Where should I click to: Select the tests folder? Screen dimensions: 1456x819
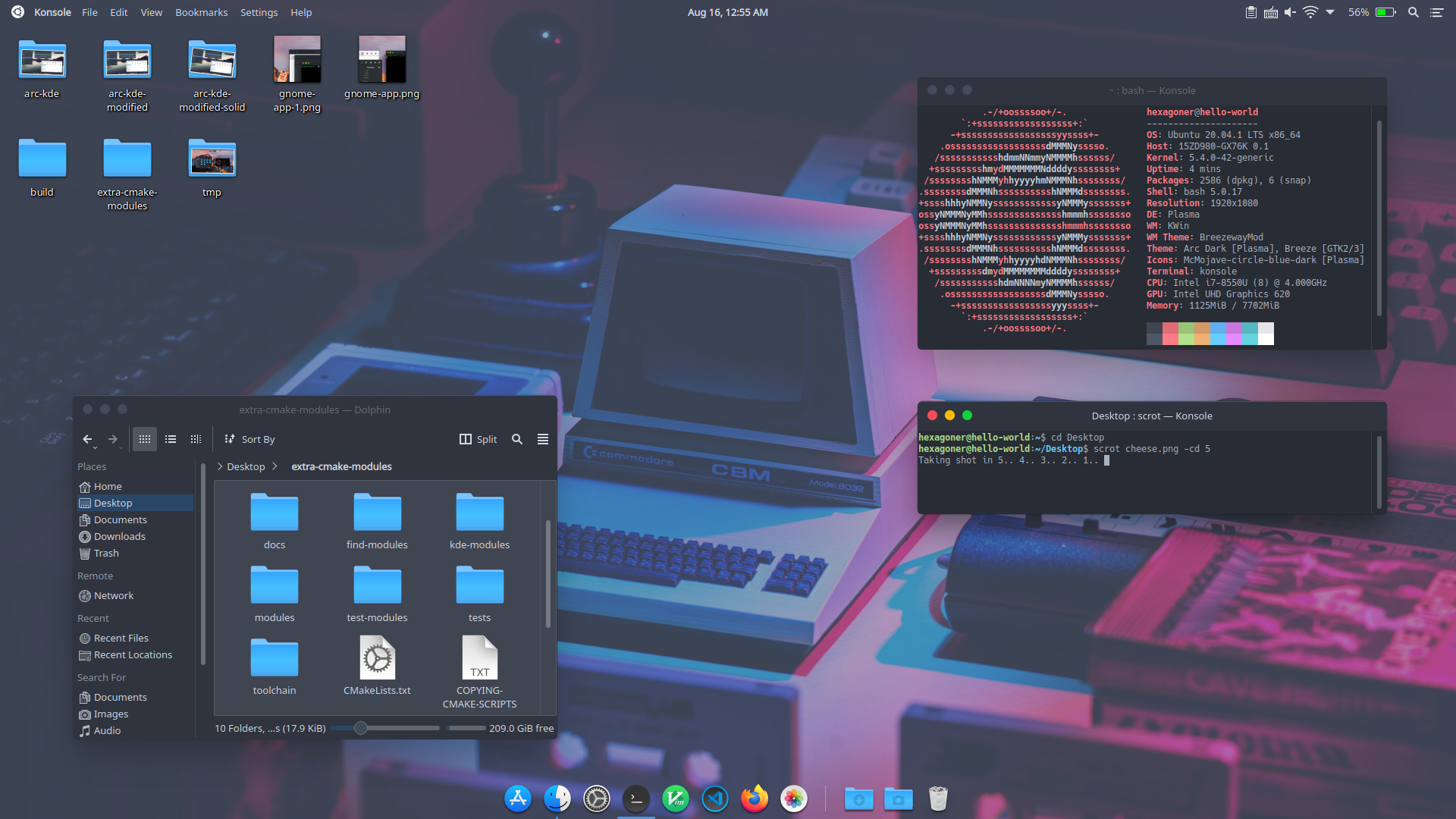click(x=479, y=594)
